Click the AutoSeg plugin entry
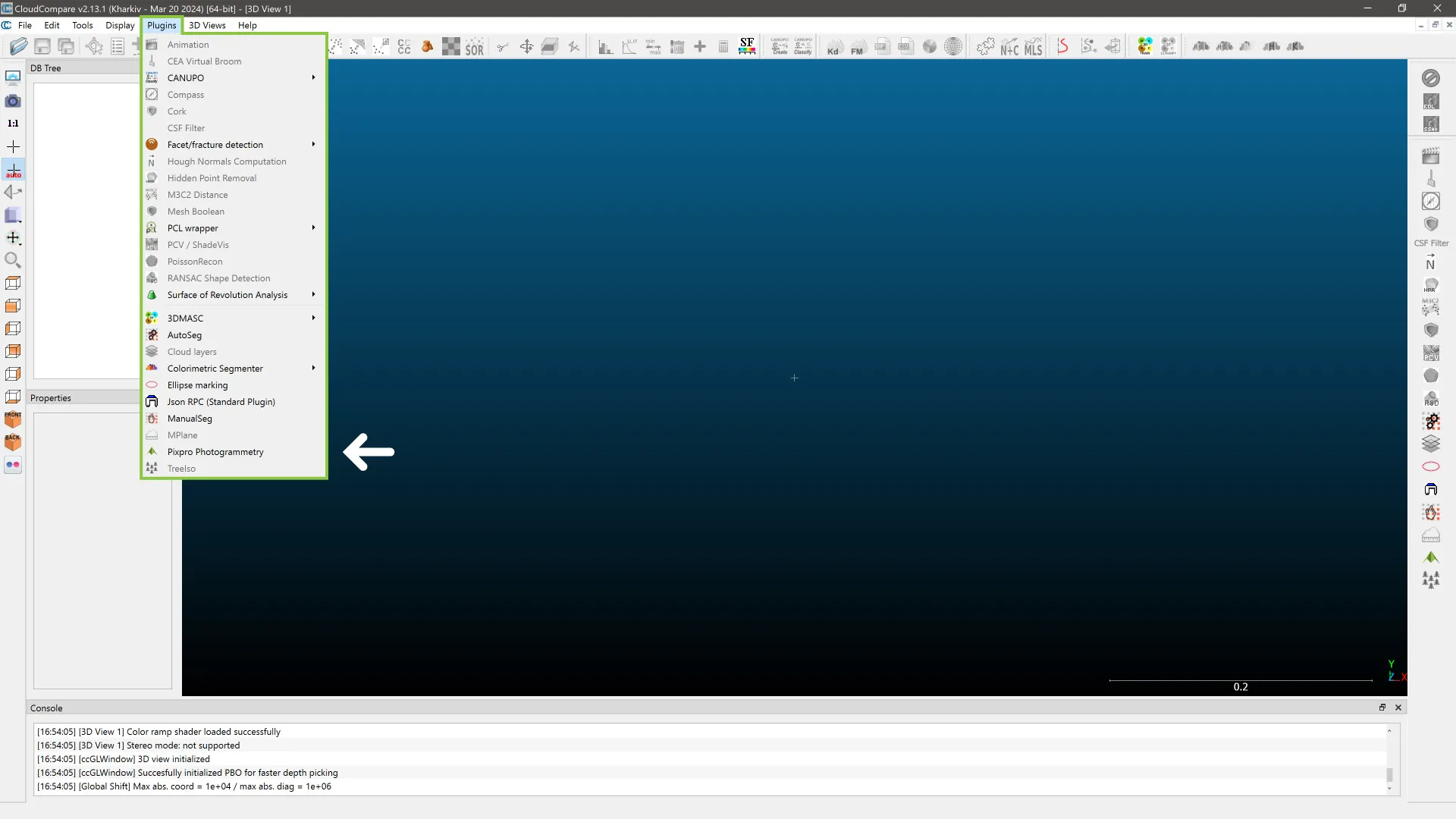 (x=184, y=335)
